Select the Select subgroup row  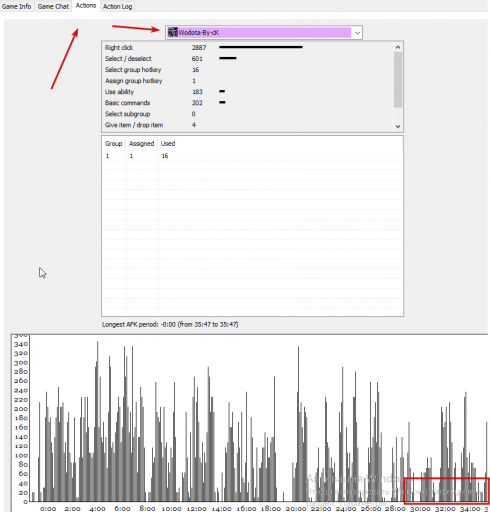(x=247, y=114)
